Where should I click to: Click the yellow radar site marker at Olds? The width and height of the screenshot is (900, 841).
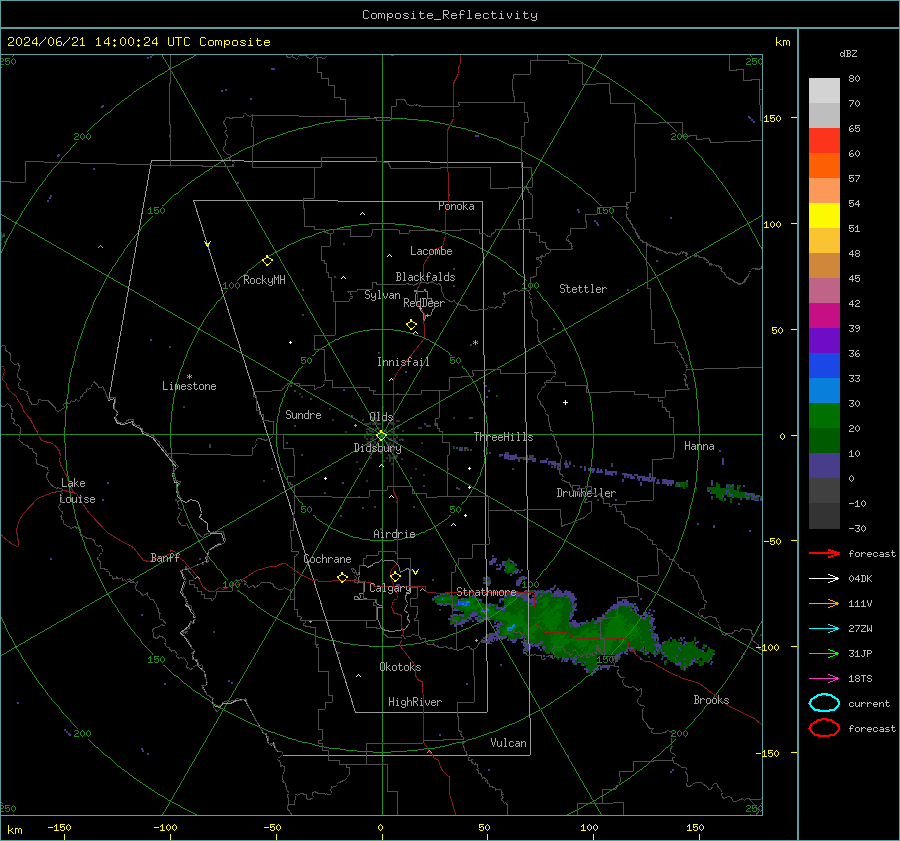click(x=381, y=436)
